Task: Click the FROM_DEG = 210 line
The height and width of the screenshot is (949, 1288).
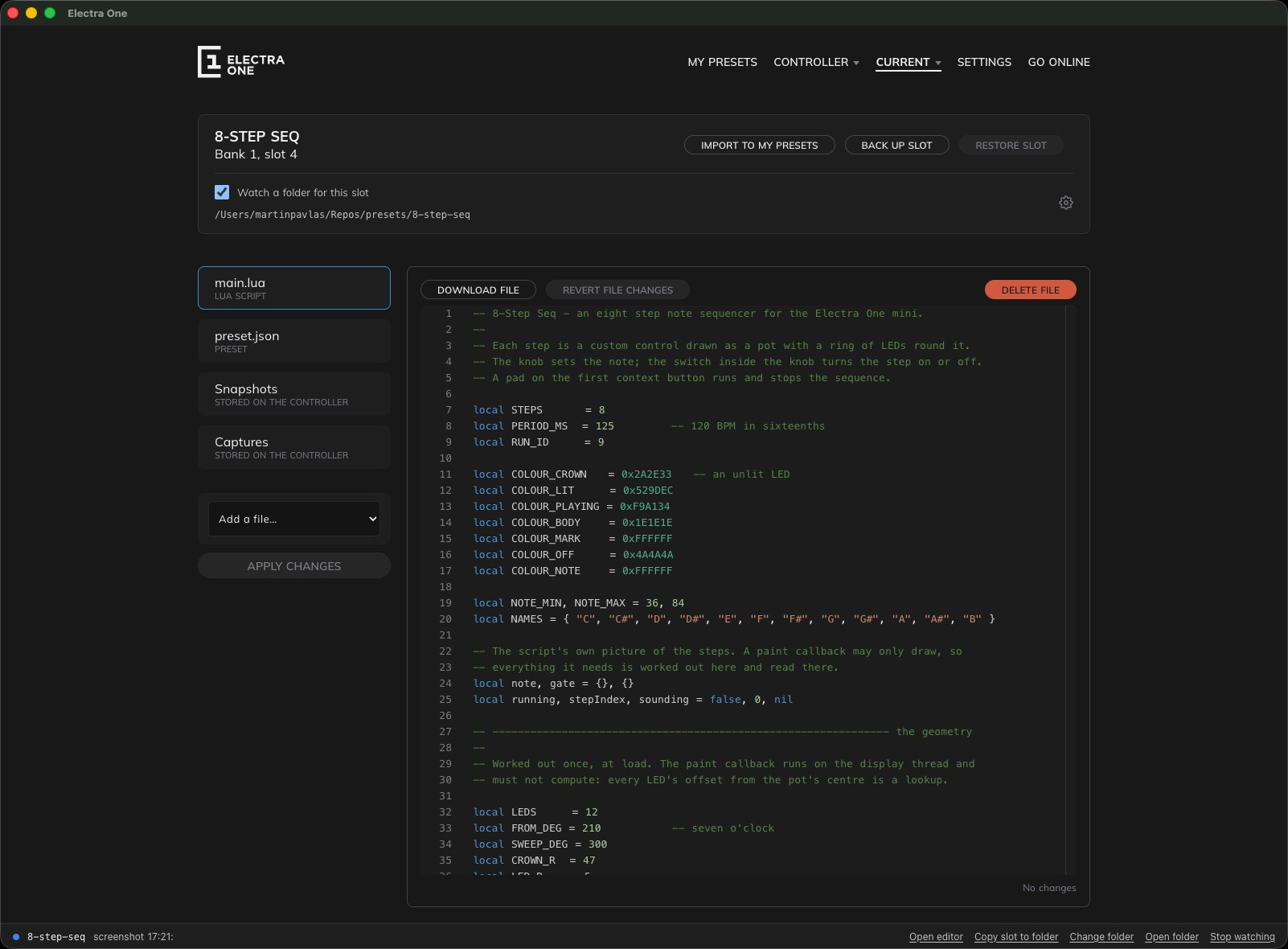Action: click(x=537, y=828)
